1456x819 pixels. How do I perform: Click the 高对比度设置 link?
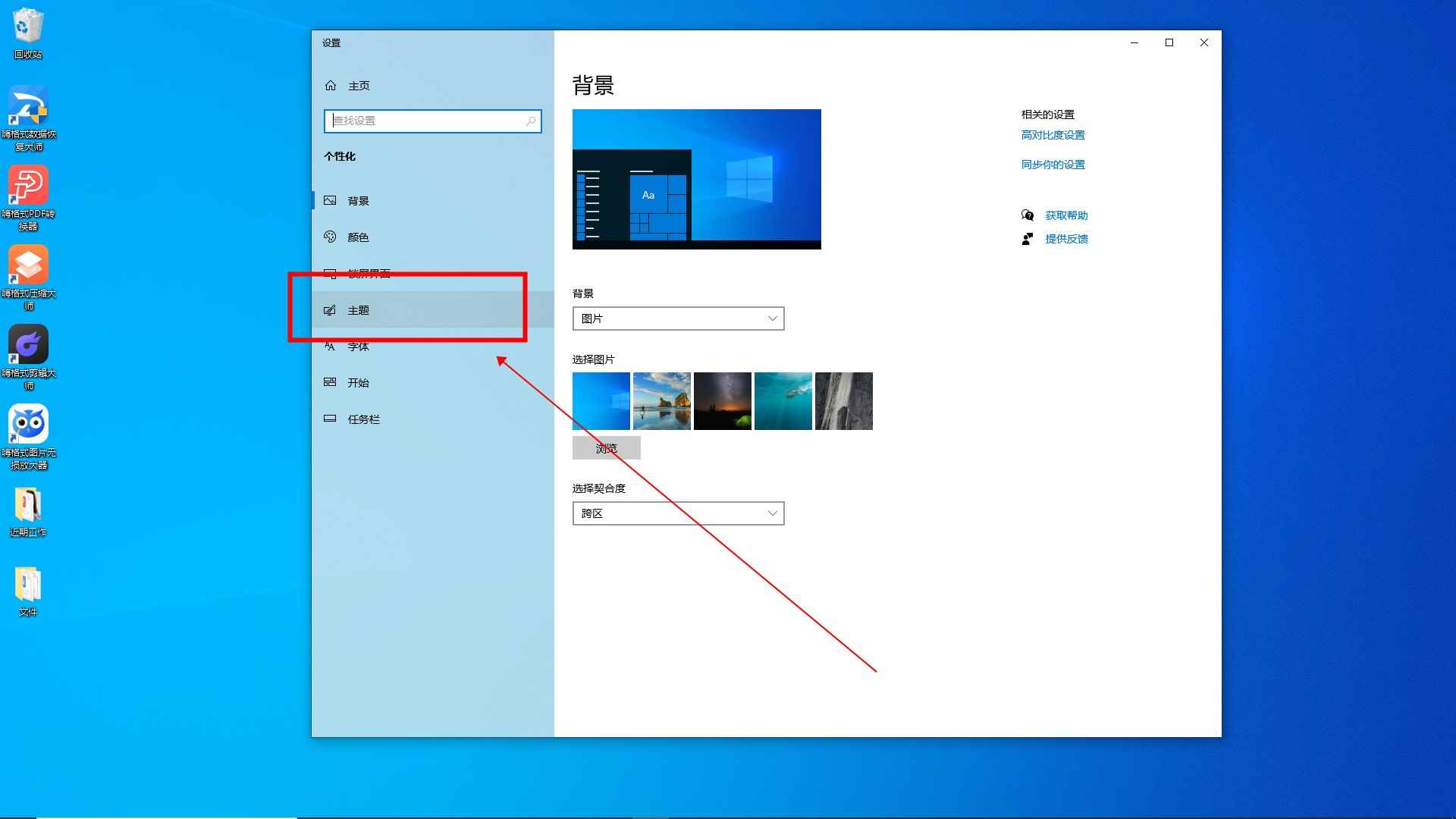[1053, 134]
